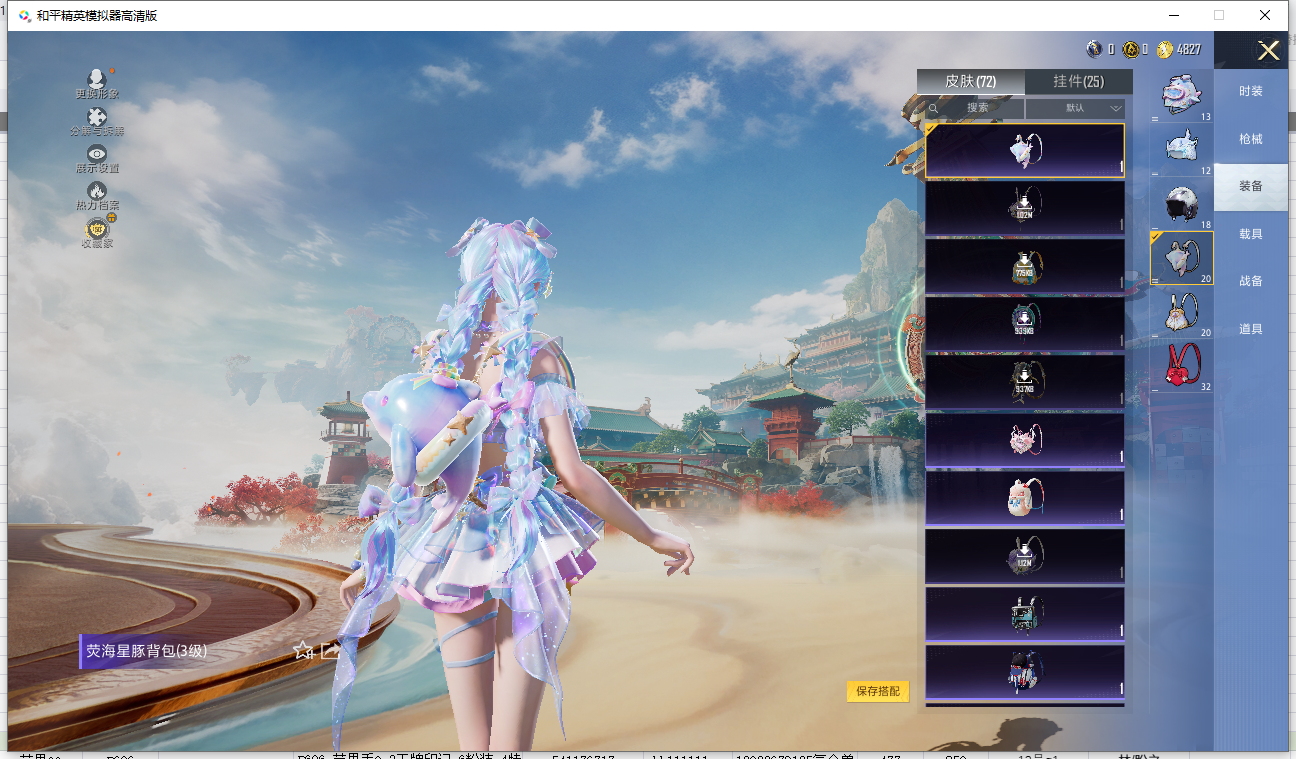Click the blue-silver currency coin icon

1095,49
